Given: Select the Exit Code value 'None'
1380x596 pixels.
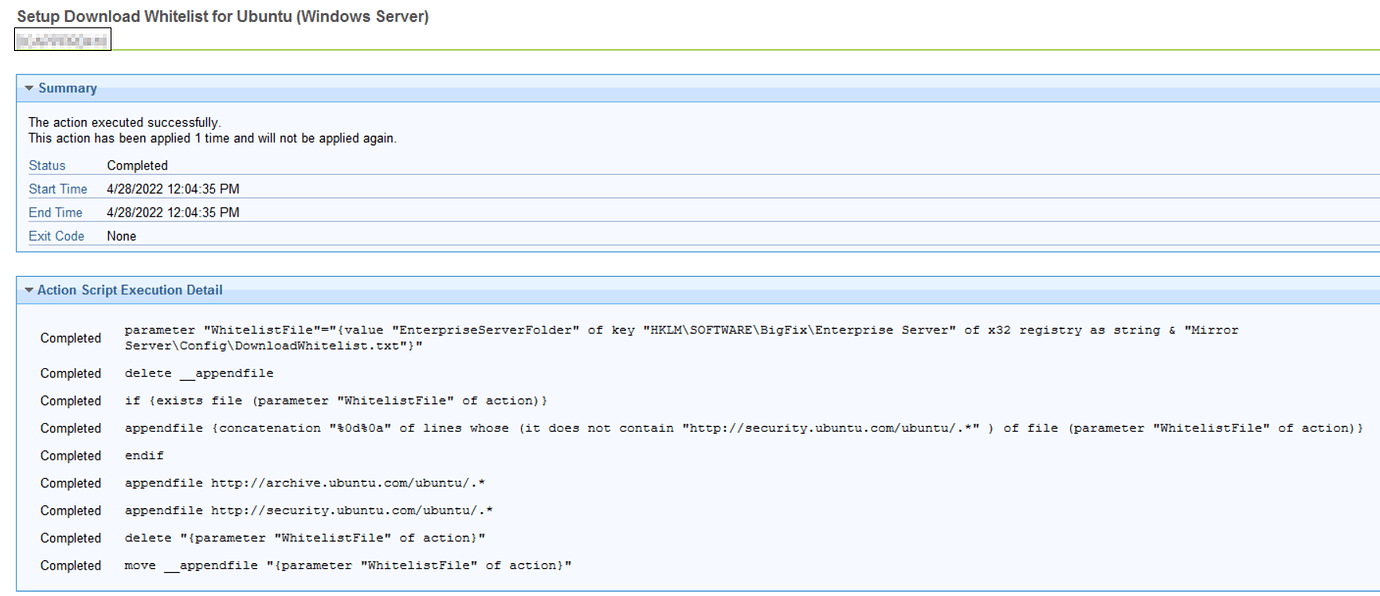Looking at the screenshot, I should tap(122, 237).
